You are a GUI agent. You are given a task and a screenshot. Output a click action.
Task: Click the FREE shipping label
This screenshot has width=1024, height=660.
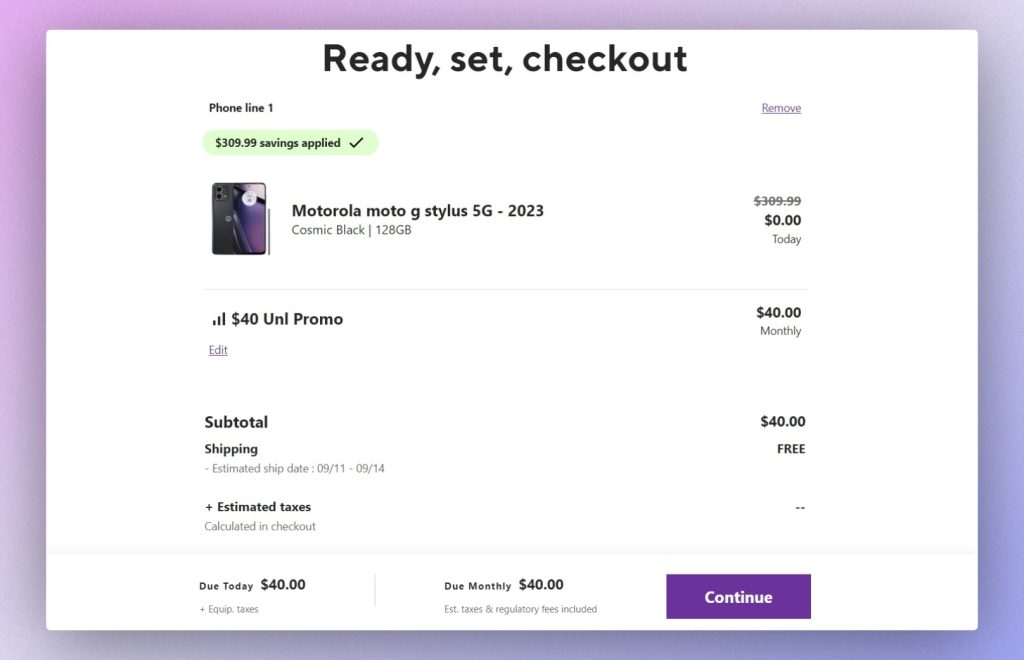click(x=790, y=449)
